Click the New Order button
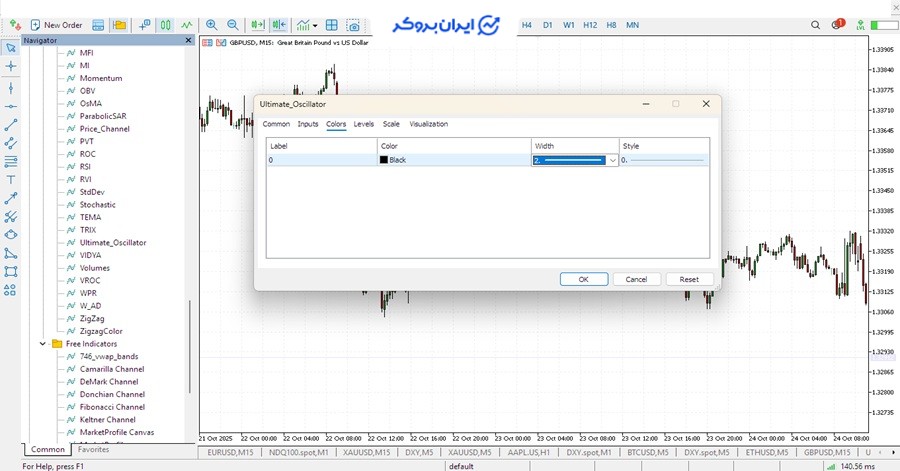This screenshot has height=471, width=900. pyautogui.click(x=56, y=24)
